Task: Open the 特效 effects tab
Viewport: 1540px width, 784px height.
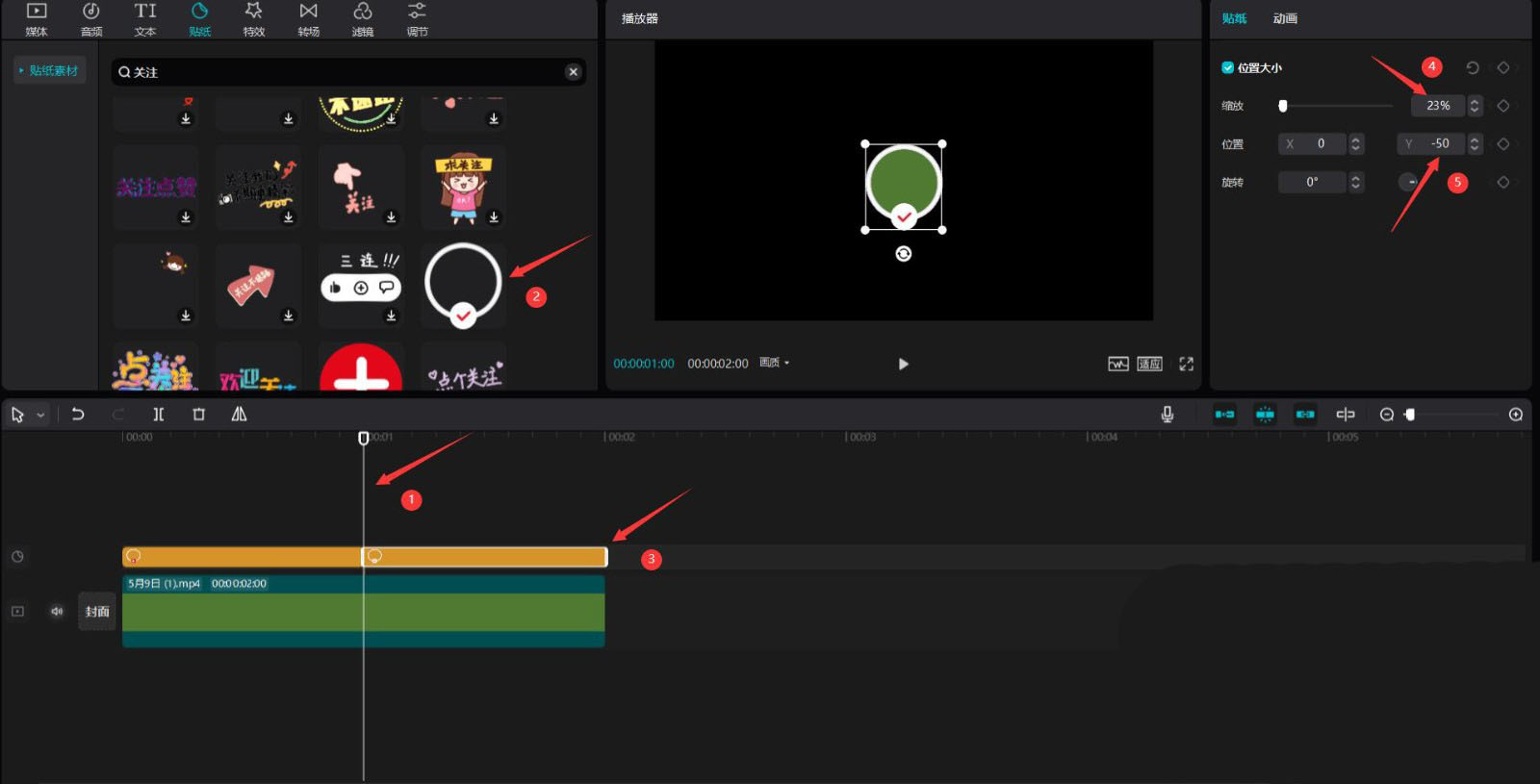Action: 253,19
